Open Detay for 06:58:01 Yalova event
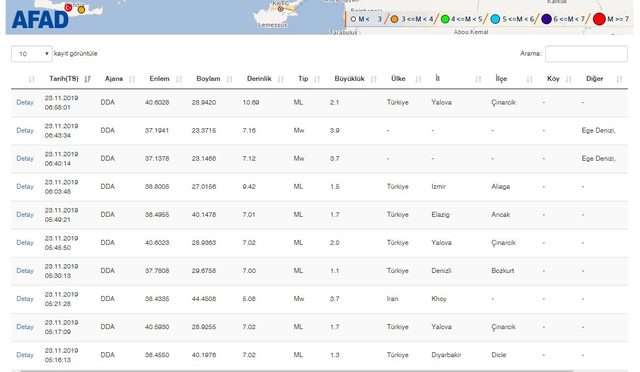The image size is (640, 372). [25, 102]
